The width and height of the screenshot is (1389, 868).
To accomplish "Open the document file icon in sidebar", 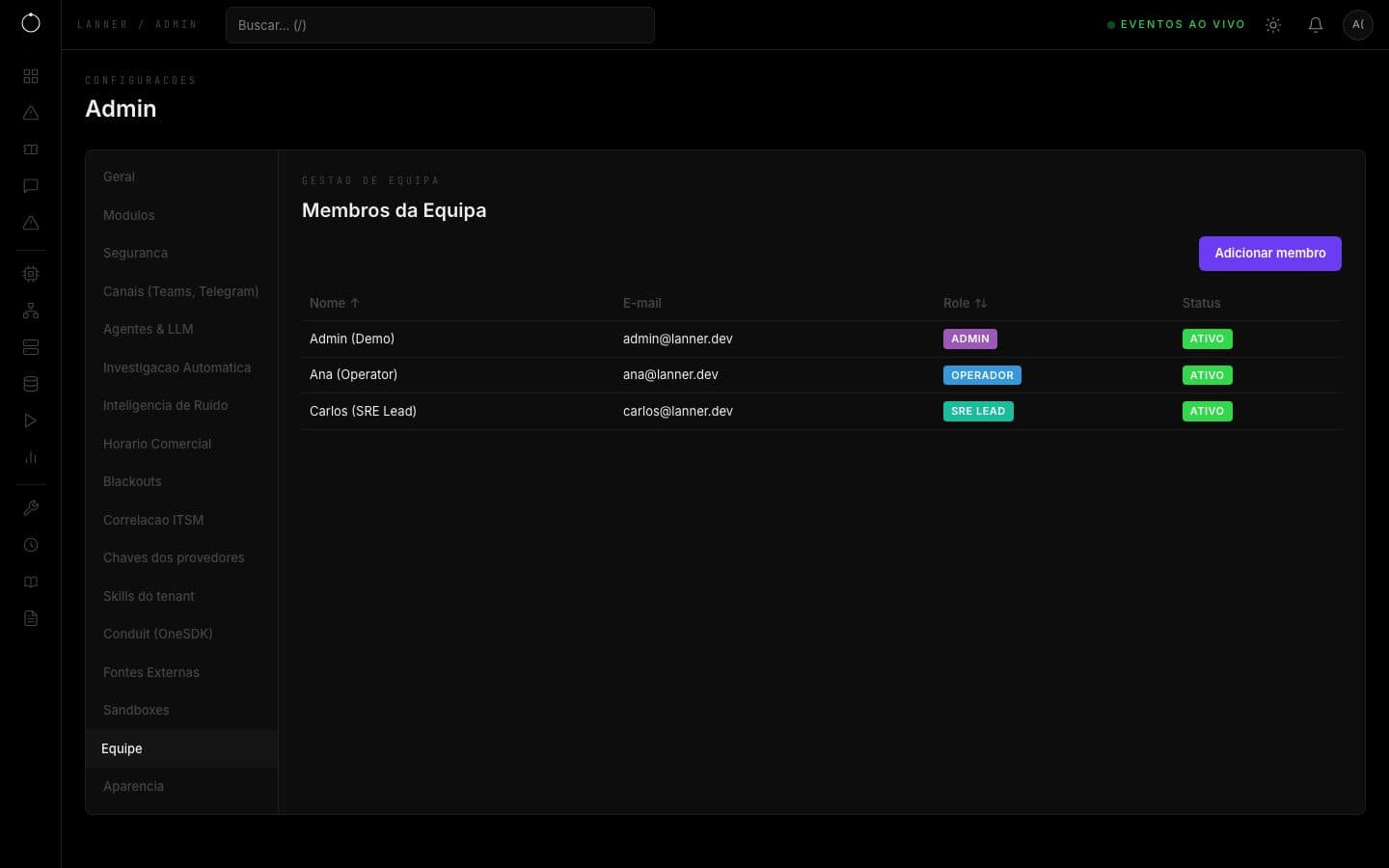I will tap(31, 618).
